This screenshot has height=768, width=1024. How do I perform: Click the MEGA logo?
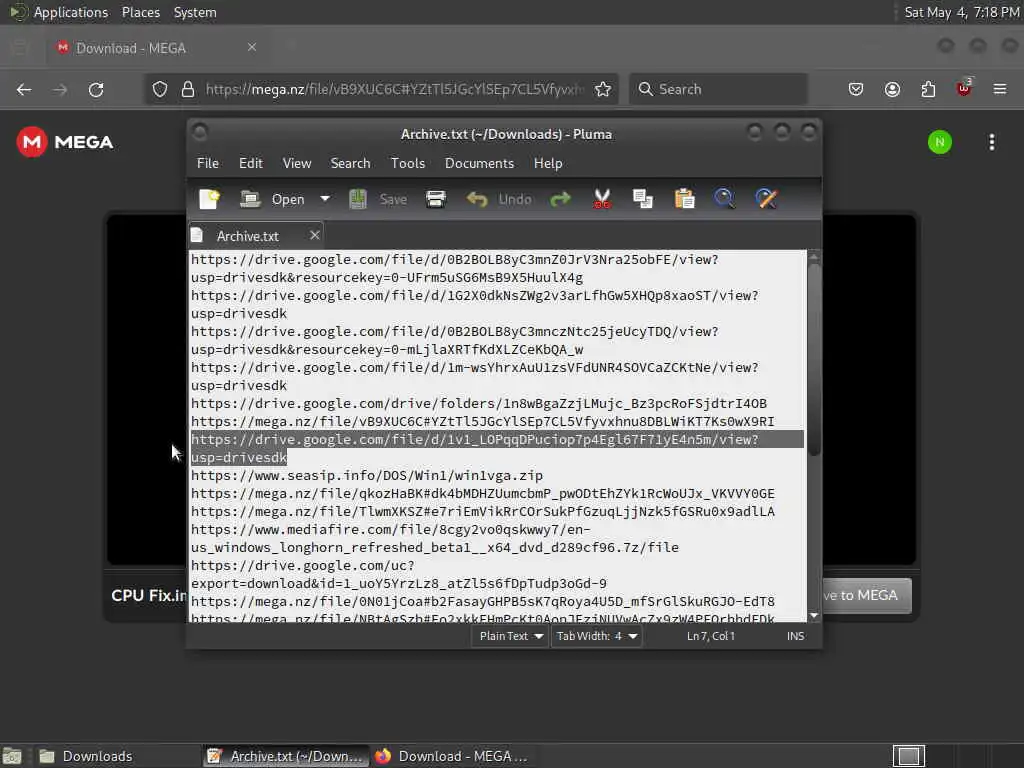pos(65,142)
